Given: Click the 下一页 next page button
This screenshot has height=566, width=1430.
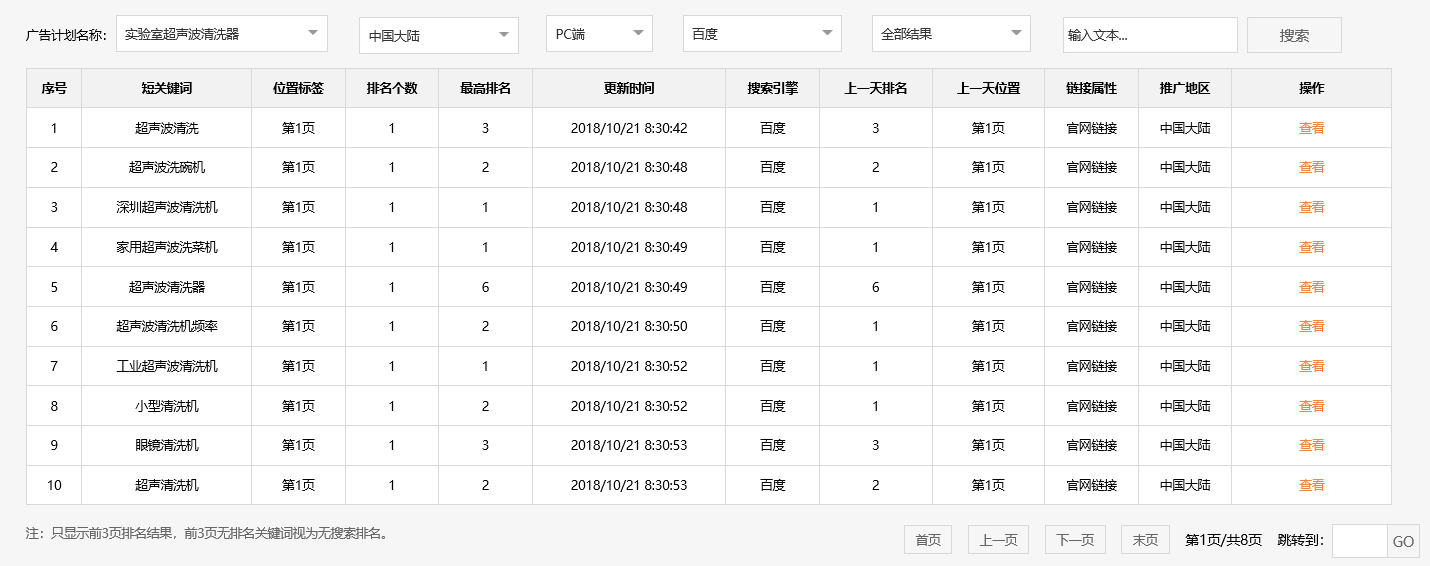Looking at the screenshot, I should 1075,540.
